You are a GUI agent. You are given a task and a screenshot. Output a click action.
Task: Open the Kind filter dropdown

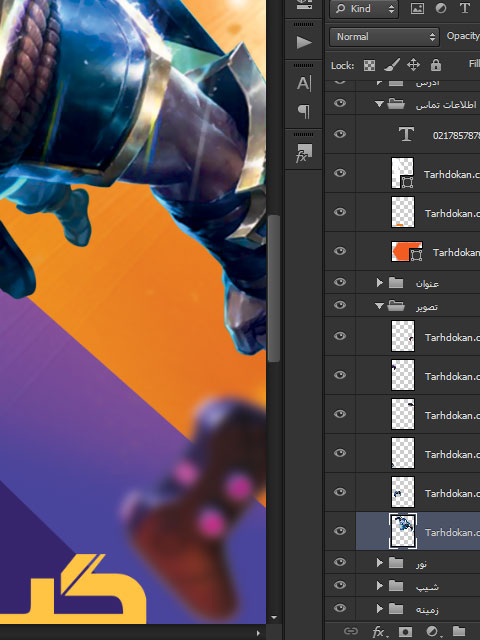point(364,9)
